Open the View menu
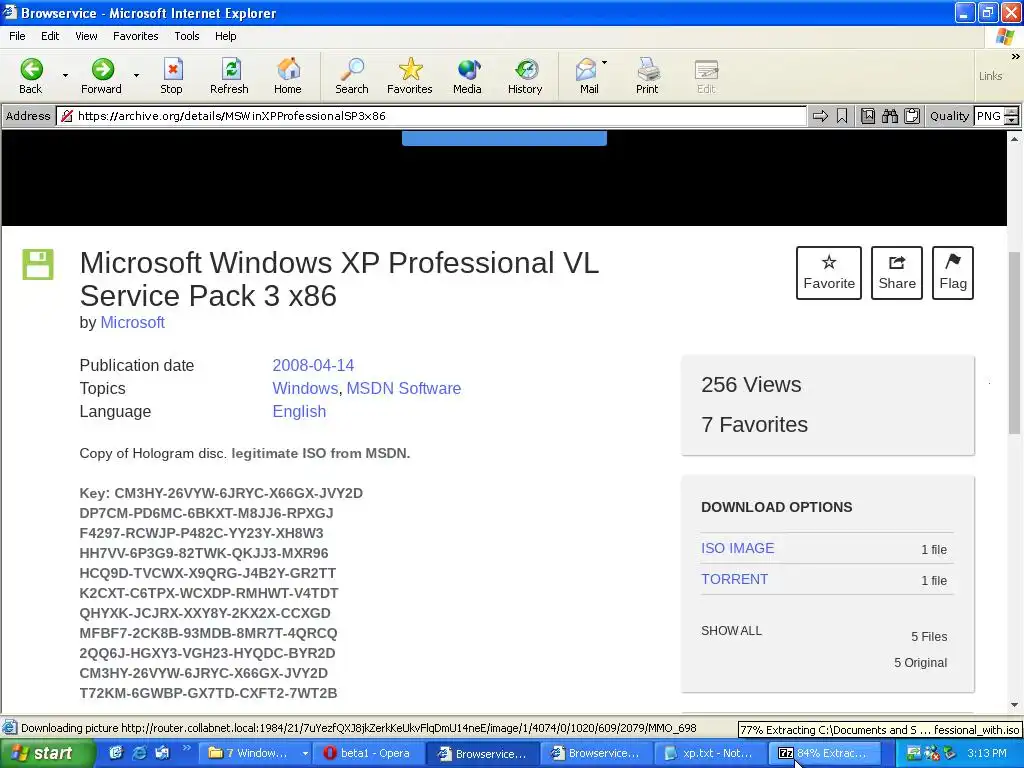The width and height of the screenshot is (1024, 768). click(86, 36)
